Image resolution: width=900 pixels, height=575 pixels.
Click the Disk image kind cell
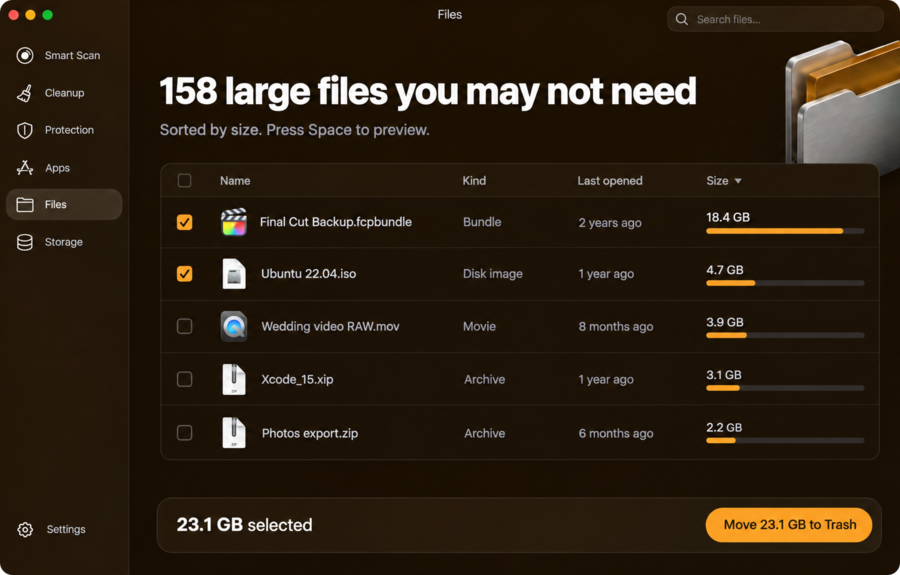(492, 274)
